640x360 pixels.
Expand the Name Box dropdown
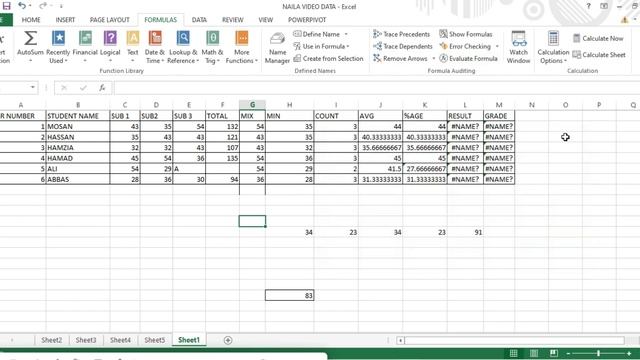coord(32,87)
